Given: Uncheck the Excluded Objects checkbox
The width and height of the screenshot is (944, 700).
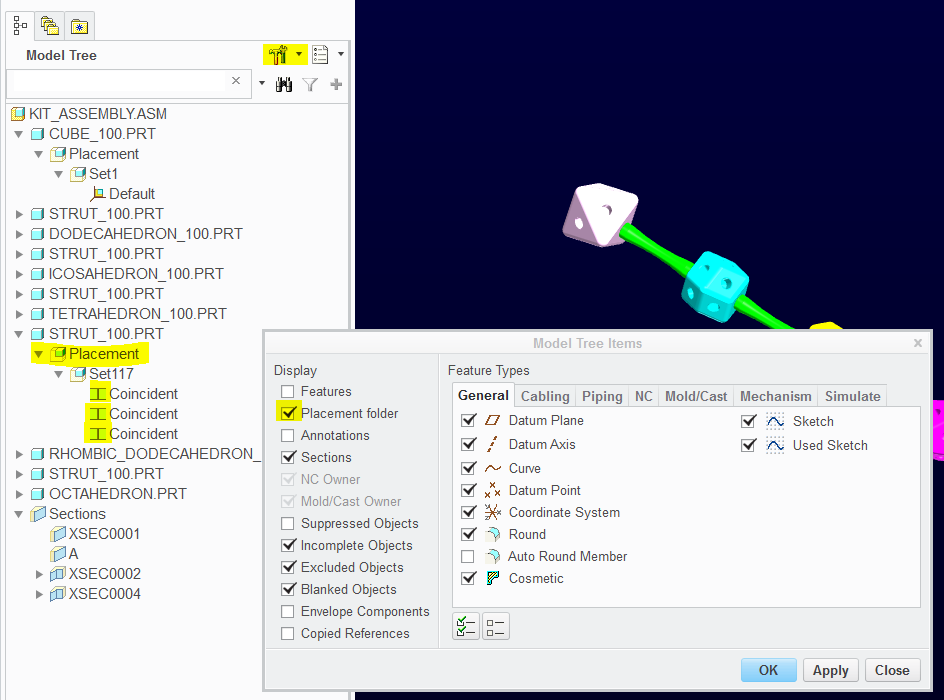Looking at the screenshot, I should click(288, 567).
